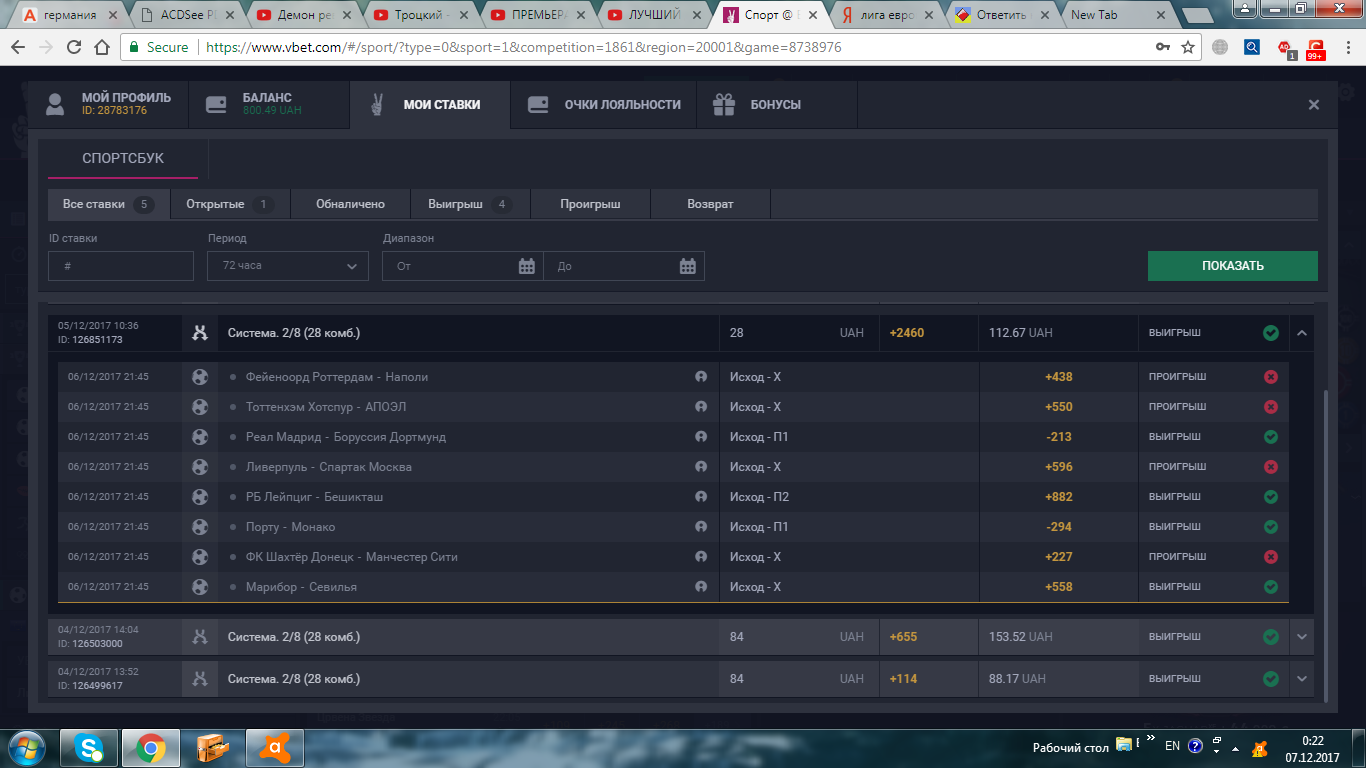
Task: Show Возврат bets filter
Action: pos(710,204)
